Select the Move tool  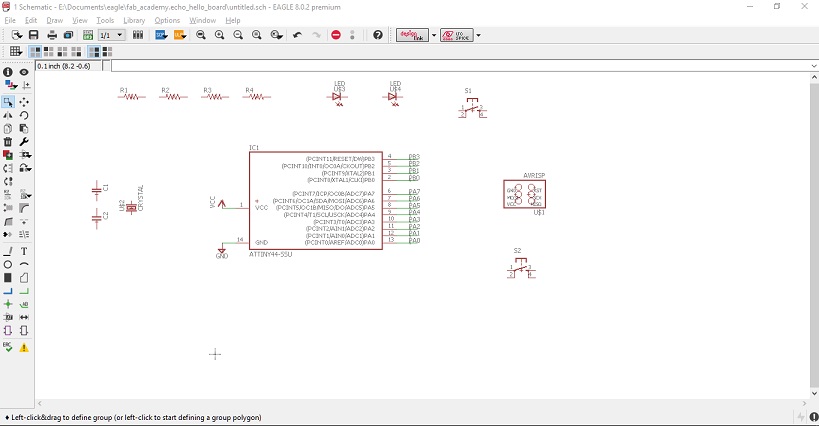(24, 102)
